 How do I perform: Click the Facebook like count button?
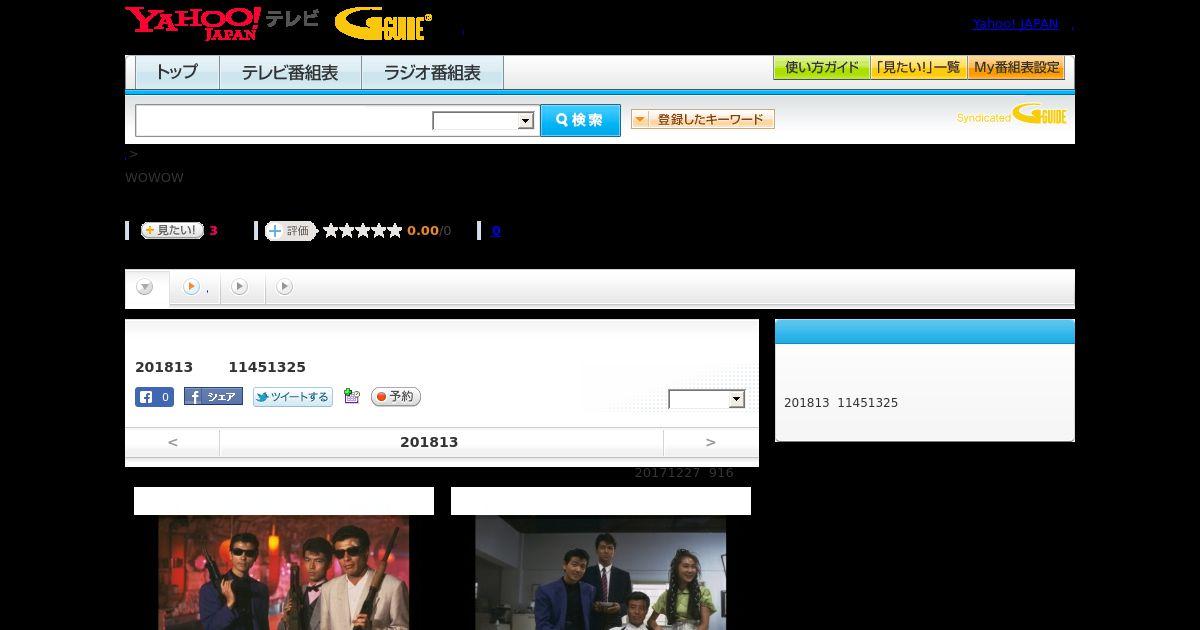tap(154, 397)
